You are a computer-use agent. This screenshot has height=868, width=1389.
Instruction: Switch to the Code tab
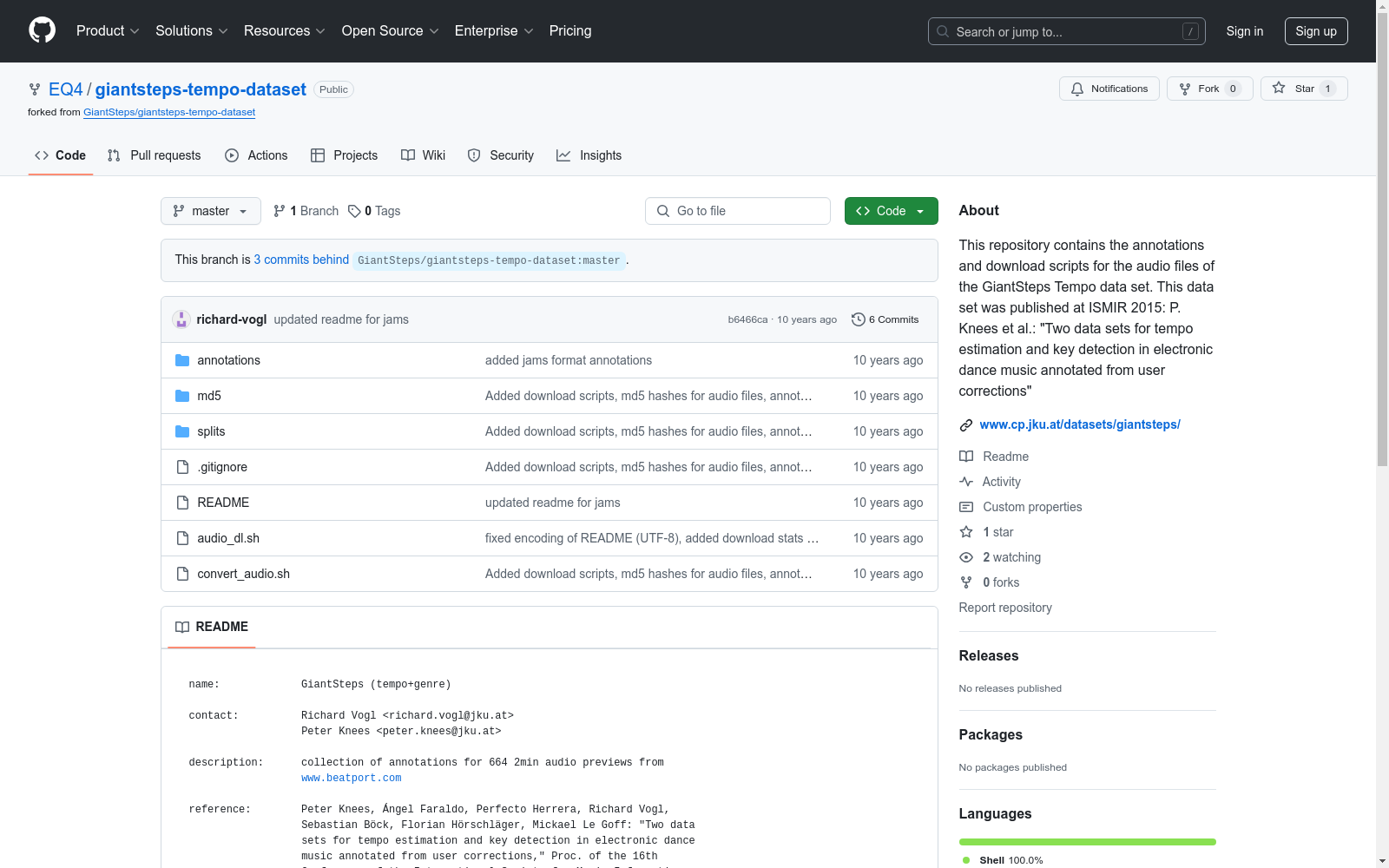61,155
